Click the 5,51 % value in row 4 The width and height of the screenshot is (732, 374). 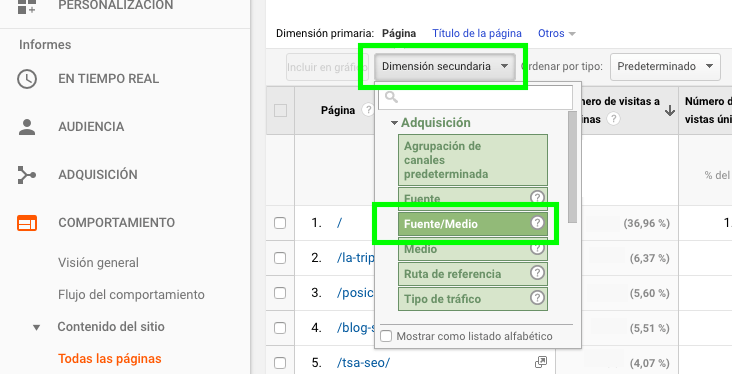click(x=649, y=328)
